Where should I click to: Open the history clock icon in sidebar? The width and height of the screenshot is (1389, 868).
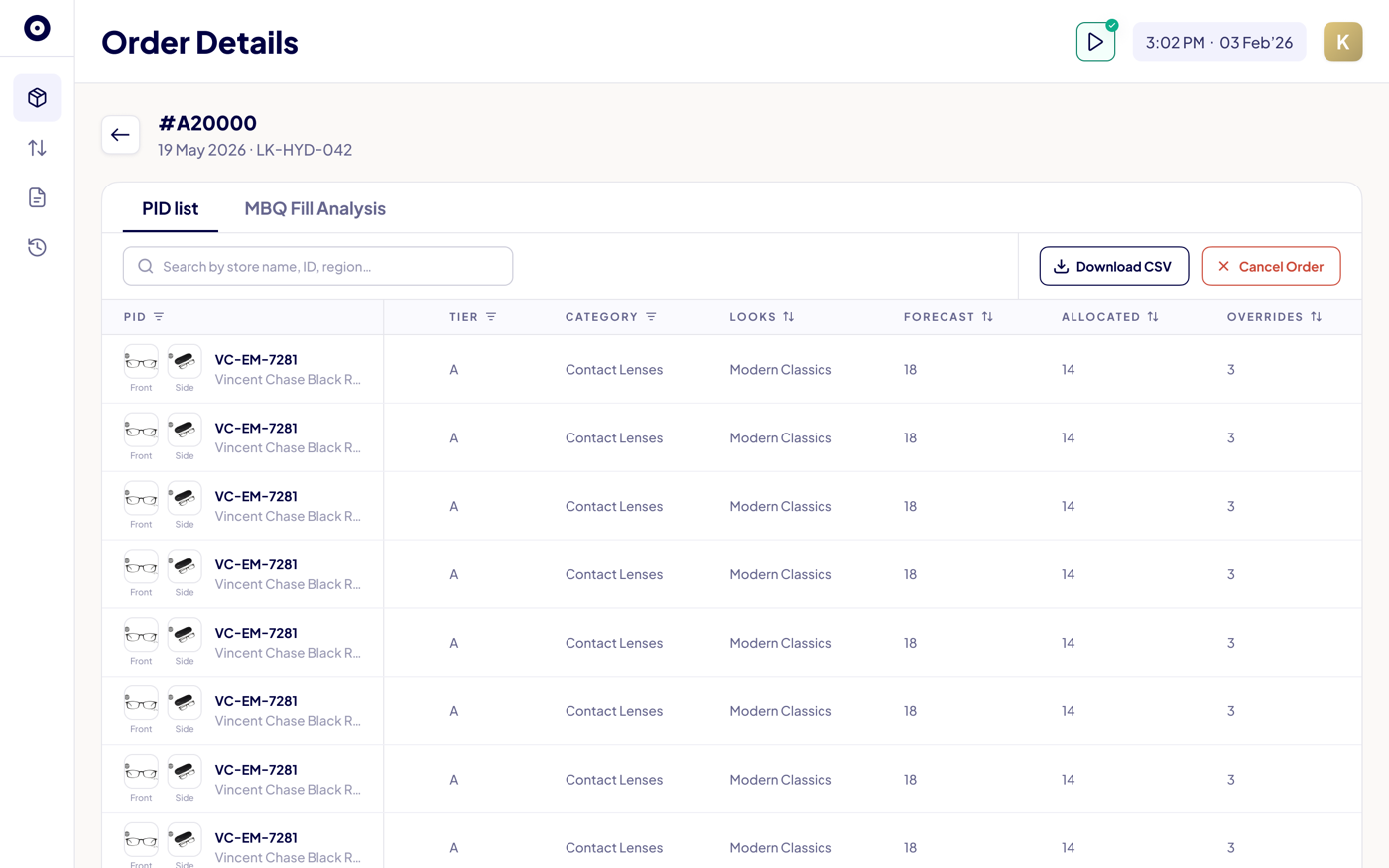37,247
